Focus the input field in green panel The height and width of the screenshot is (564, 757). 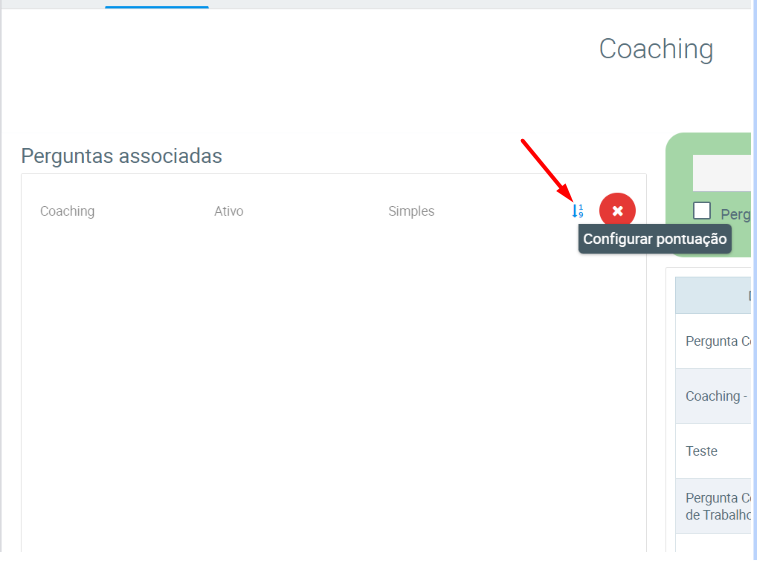pyautogui.click(x=722, y=173)
